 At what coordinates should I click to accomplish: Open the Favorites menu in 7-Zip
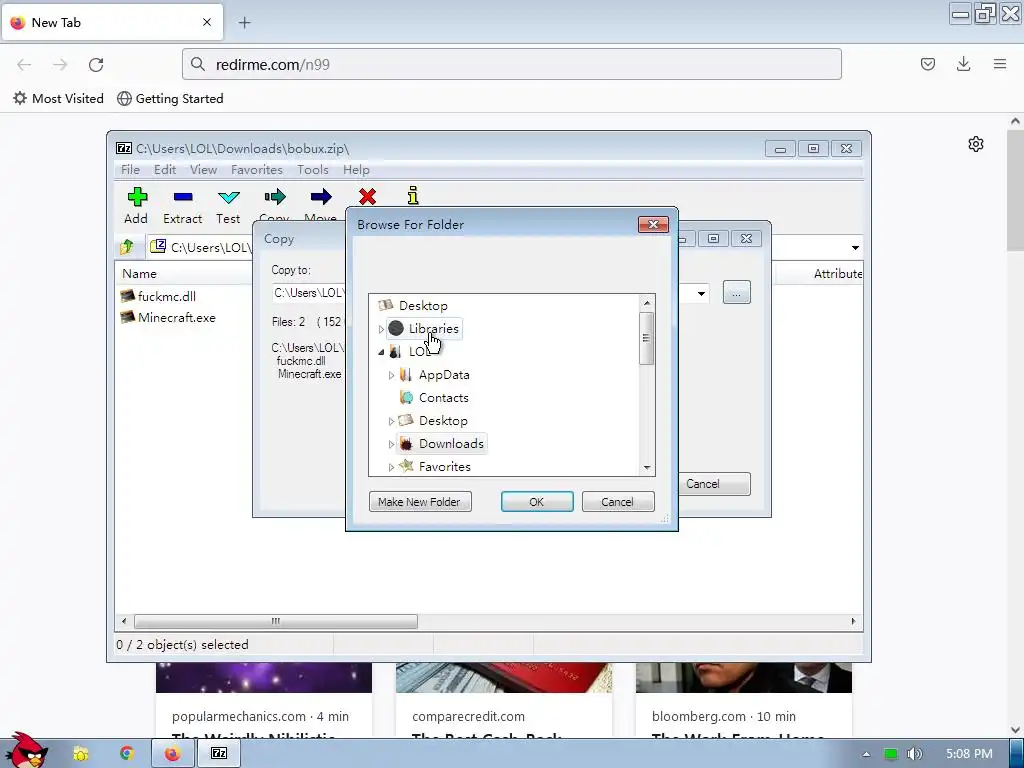pyautogui.click(x=257, y=170)
